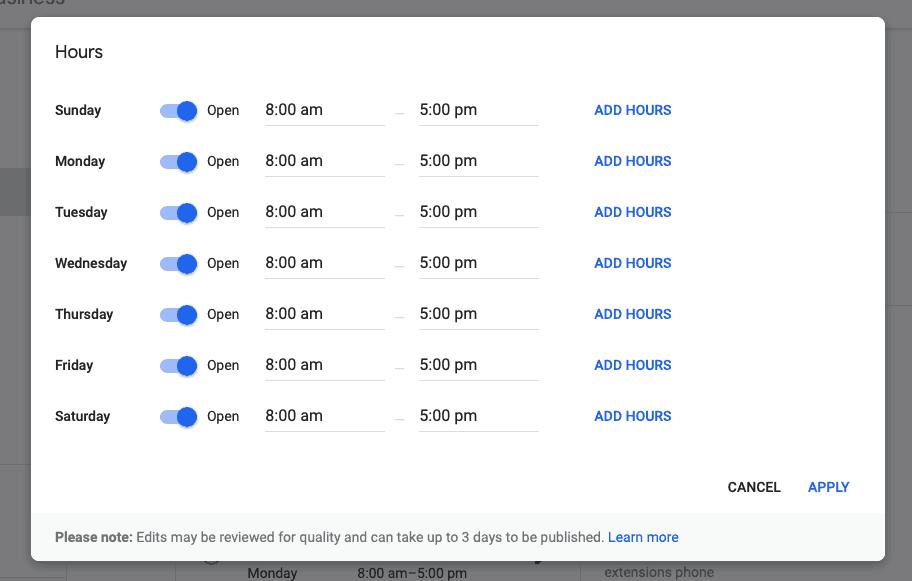This screenshot has width=912, height=581.
Task: Toggle Wednesday open status
Action: [x=178, y=264]
